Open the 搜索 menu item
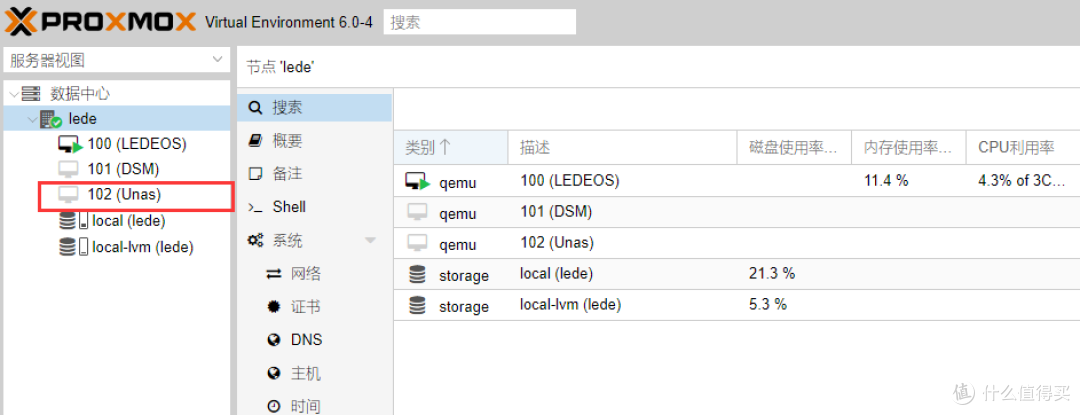Image resolution: width=1080 pixels, height=415 pixels. [314, 108]
